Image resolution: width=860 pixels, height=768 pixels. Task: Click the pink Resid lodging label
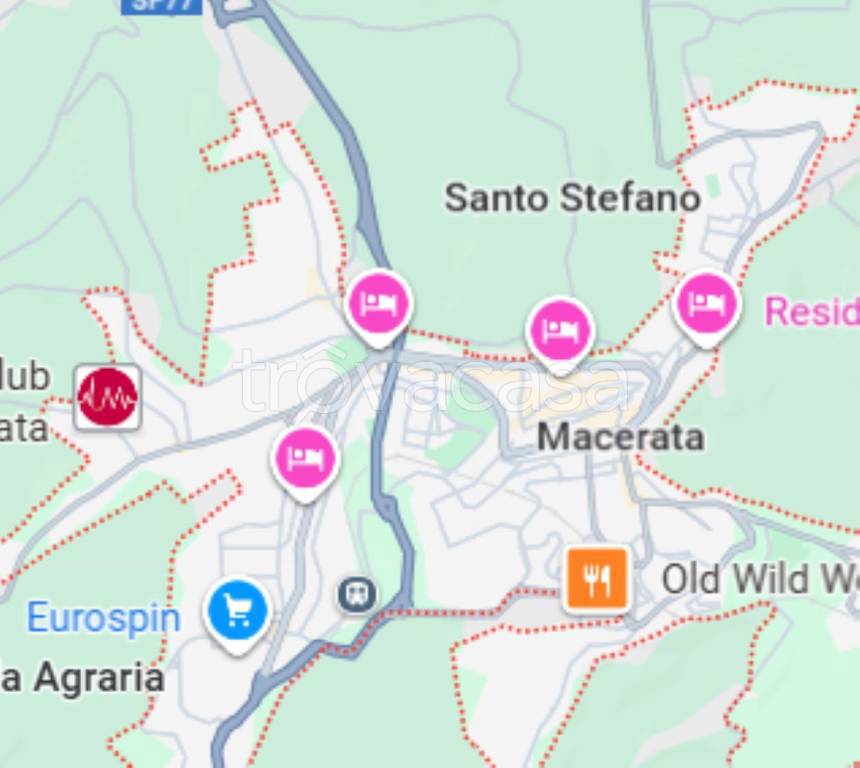[812, 310]
